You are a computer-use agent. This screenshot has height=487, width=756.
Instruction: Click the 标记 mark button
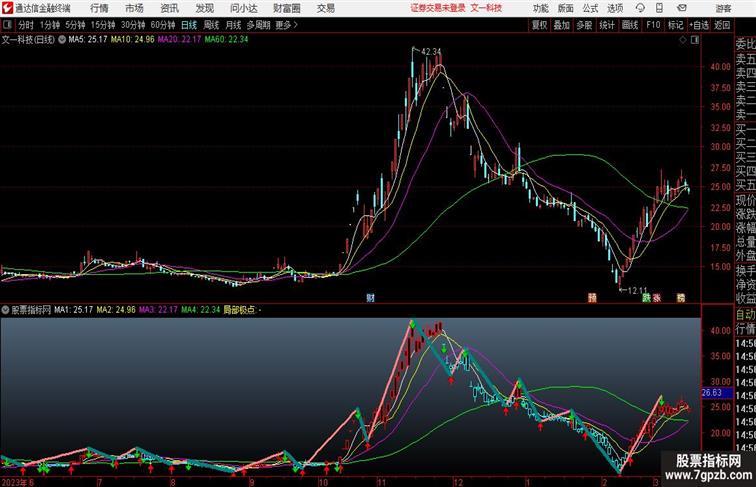[675, 25]
